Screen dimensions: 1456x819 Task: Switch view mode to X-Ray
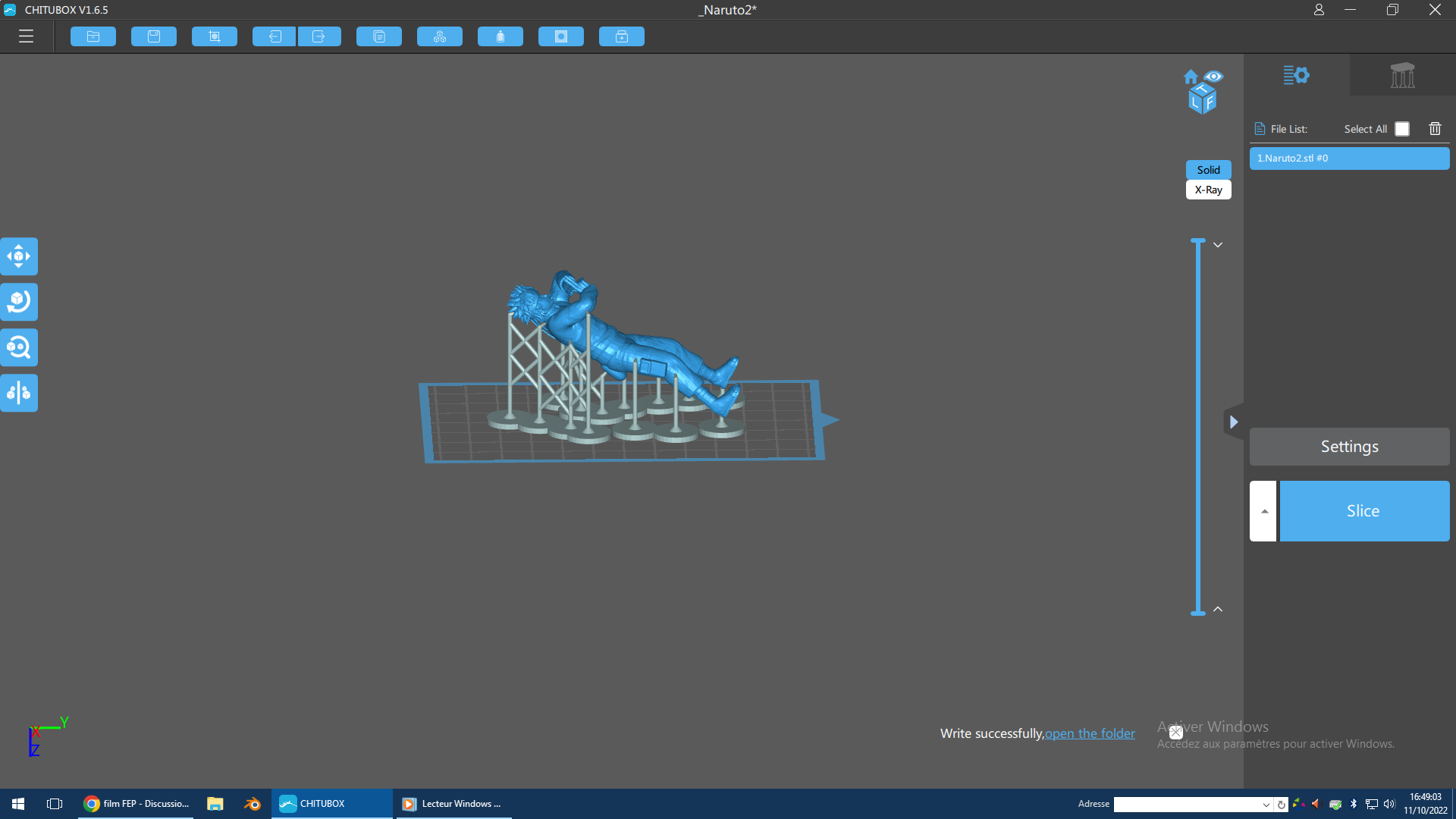[1208, 190]
